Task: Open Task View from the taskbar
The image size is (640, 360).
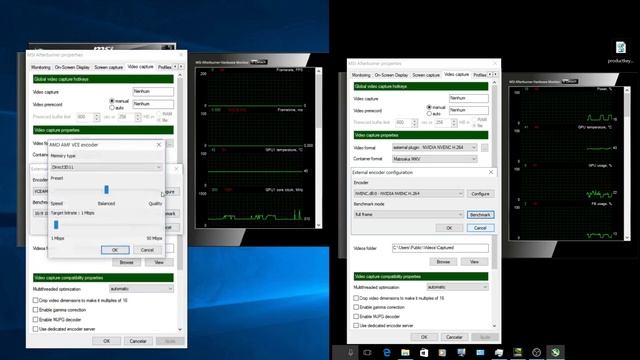Action: pos(367,352)
